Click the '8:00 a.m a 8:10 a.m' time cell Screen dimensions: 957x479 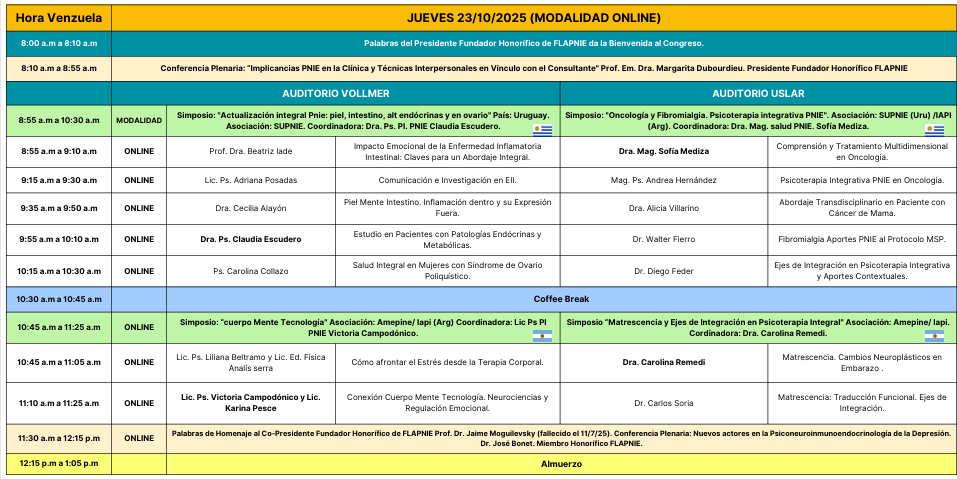59,44
